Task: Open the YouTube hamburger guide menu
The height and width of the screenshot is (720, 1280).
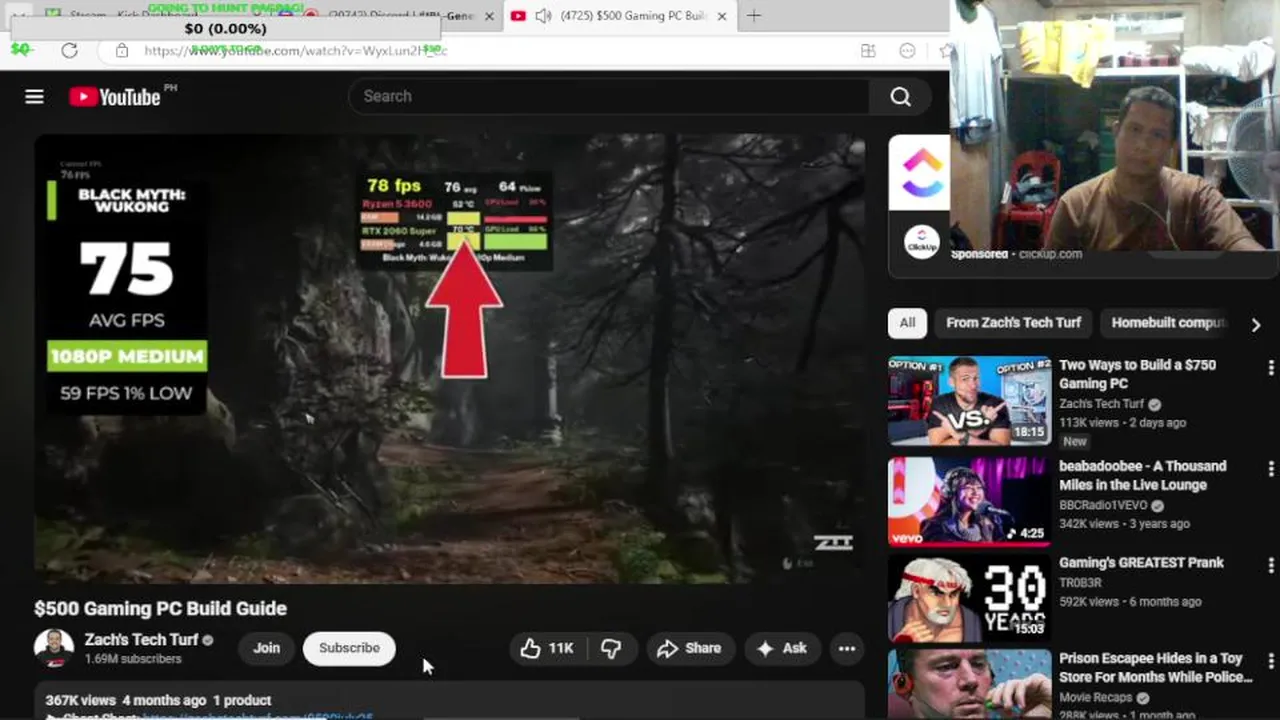Action: pyautogui.click(x=34, y=96)
